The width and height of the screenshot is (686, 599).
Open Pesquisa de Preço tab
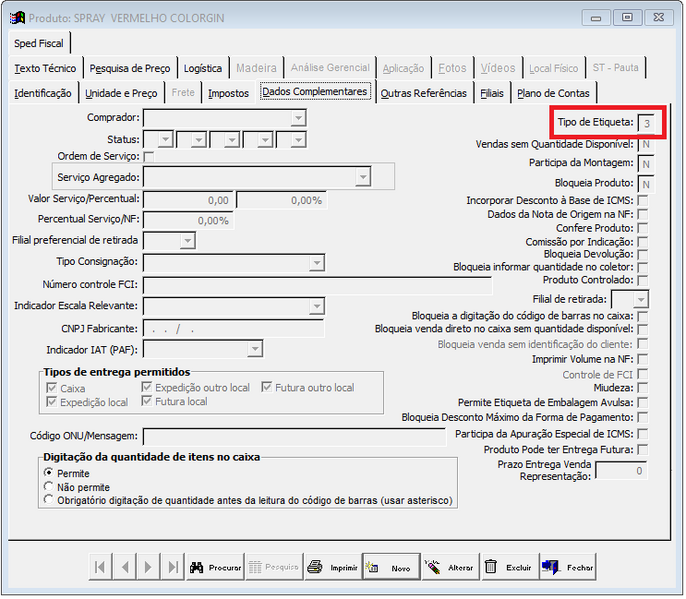(130, 68)
